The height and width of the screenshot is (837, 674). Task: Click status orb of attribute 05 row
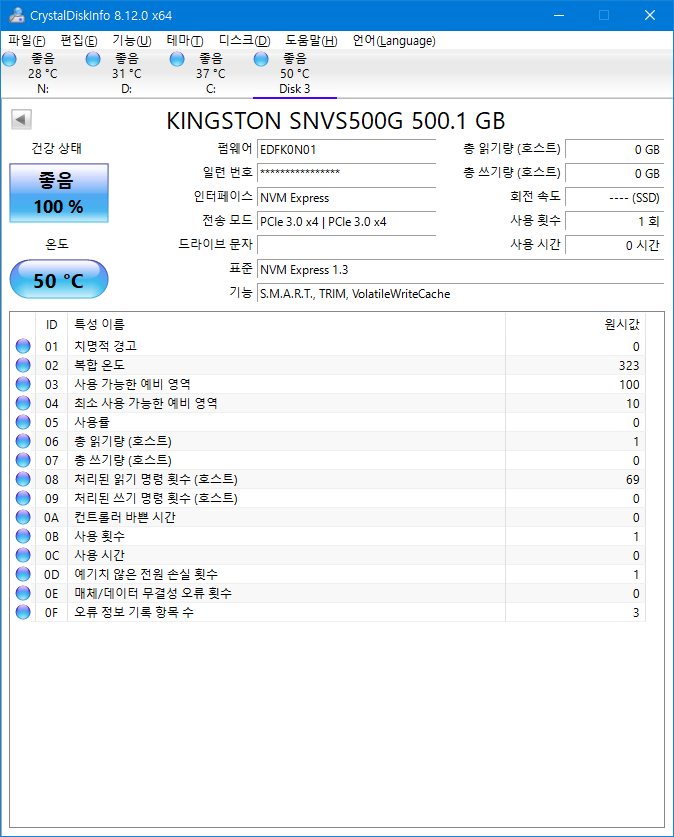tap(23, 422)
